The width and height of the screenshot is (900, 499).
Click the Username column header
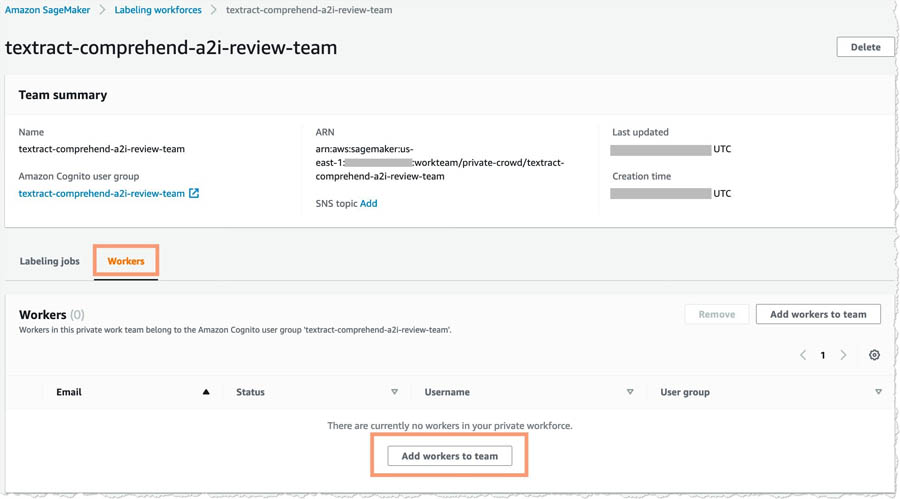click(x=447, y=392)
